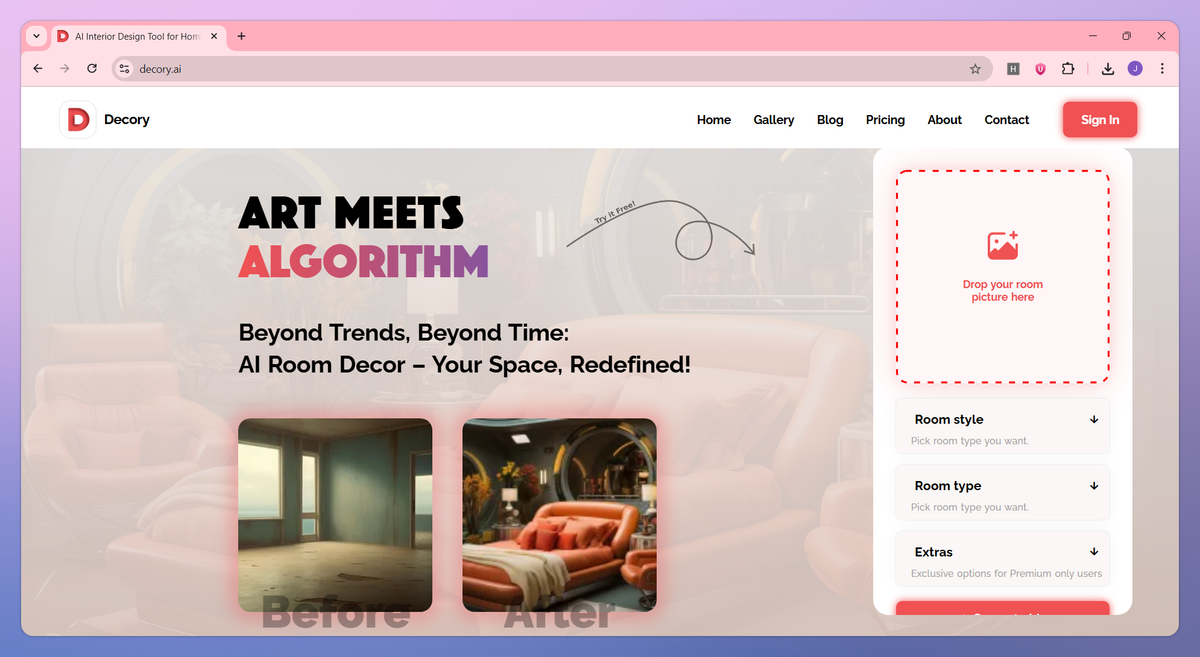The width and height of the screenshot is (1200, 657).
Task: Expand the Room style dropdown
Action: coord(1003,427)
